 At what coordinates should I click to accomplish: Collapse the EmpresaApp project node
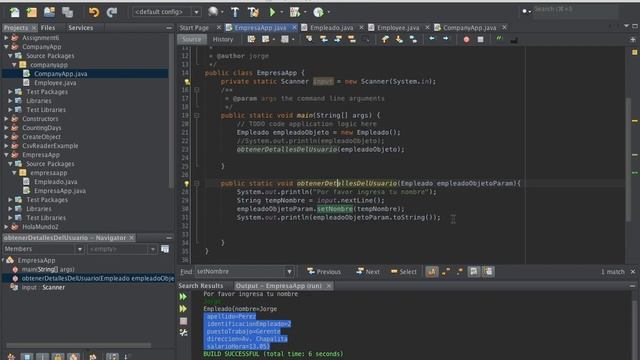(x=6, y=155)
